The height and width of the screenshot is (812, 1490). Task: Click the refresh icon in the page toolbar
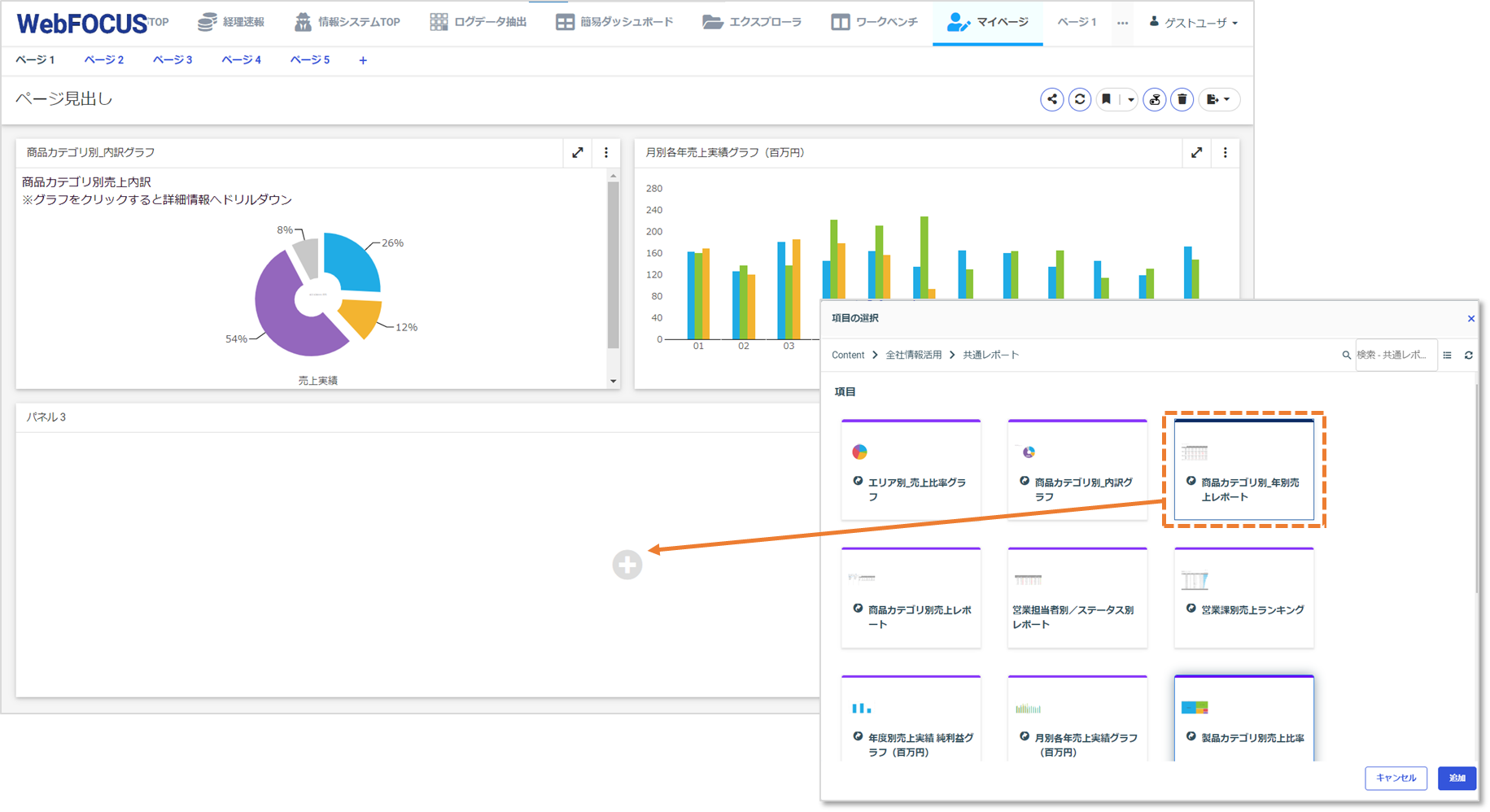tap(1080, 98)
